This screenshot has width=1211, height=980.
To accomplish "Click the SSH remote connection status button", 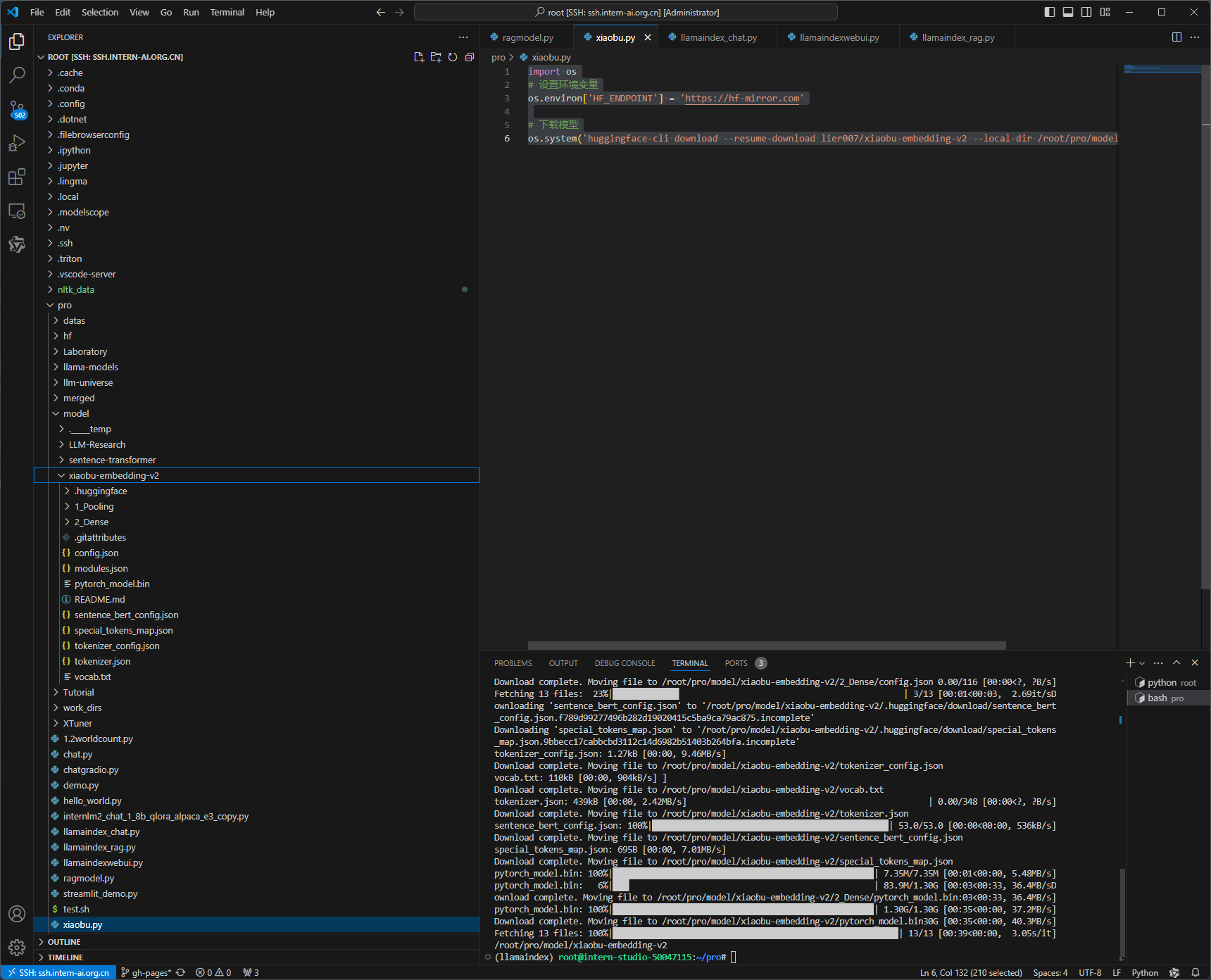I will [58, 972].
